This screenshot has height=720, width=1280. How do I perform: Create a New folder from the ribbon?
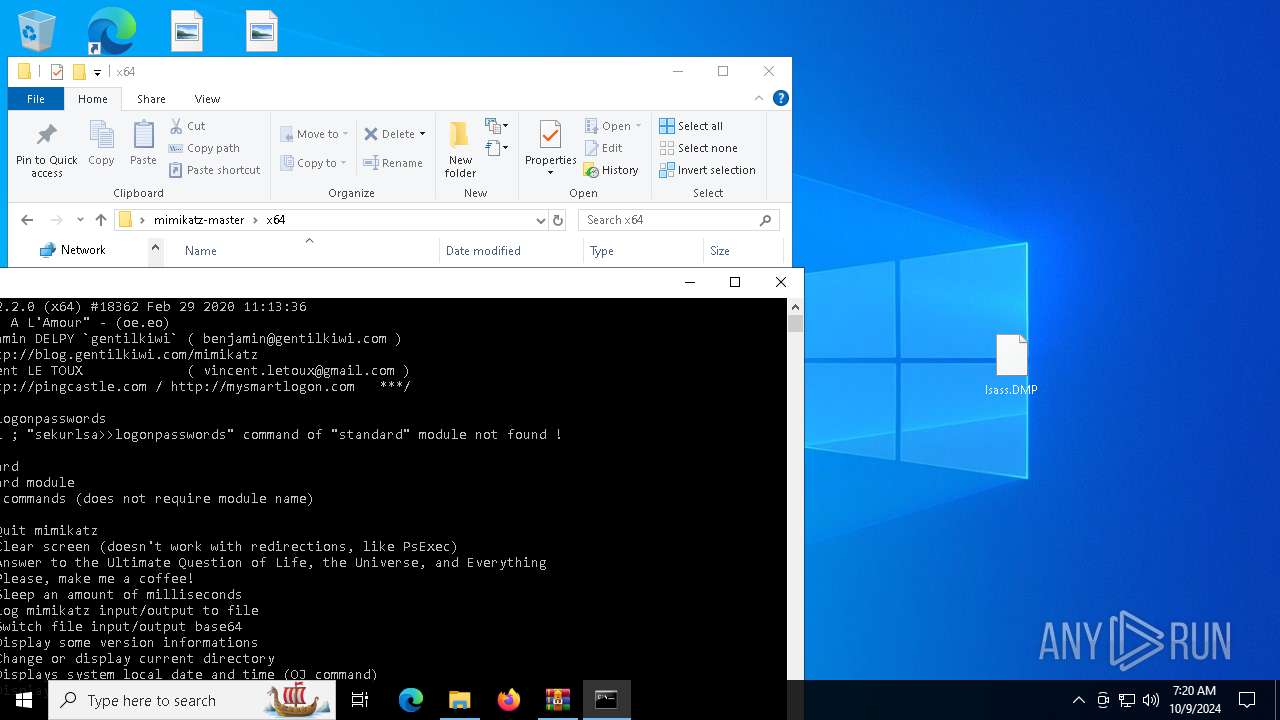(x=460, y=150)
